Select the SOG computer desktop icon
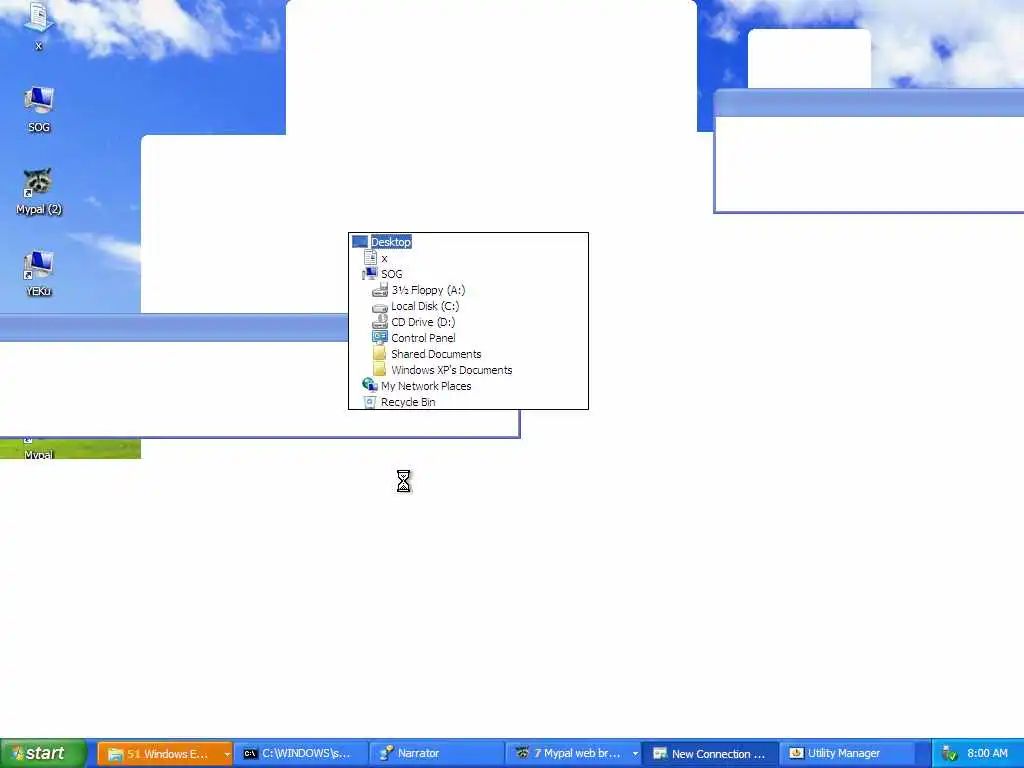1024x768 pixels. (x=39, y=109)
